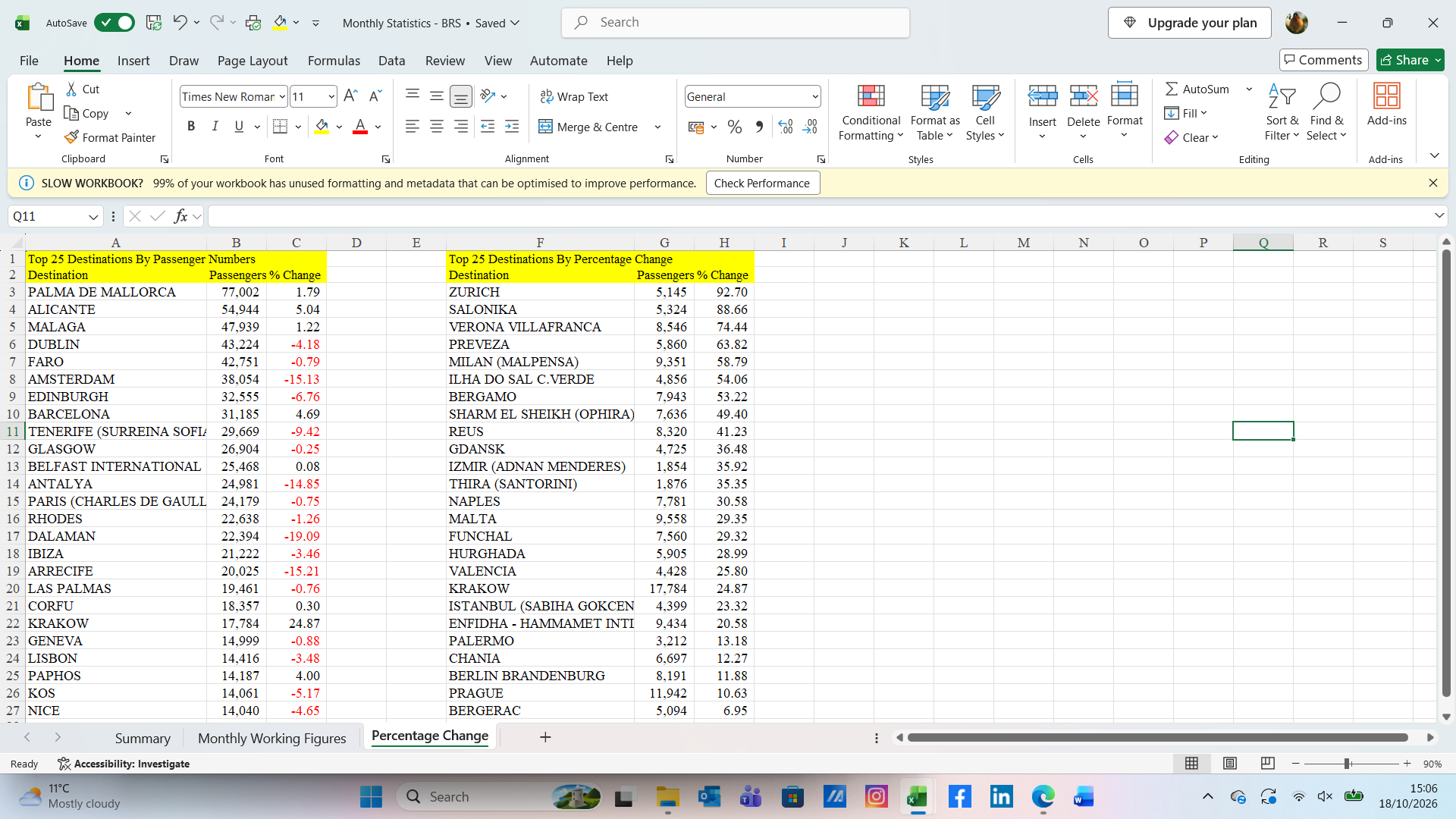Toggle the AutoSave switch

click(x=115, y=23)
